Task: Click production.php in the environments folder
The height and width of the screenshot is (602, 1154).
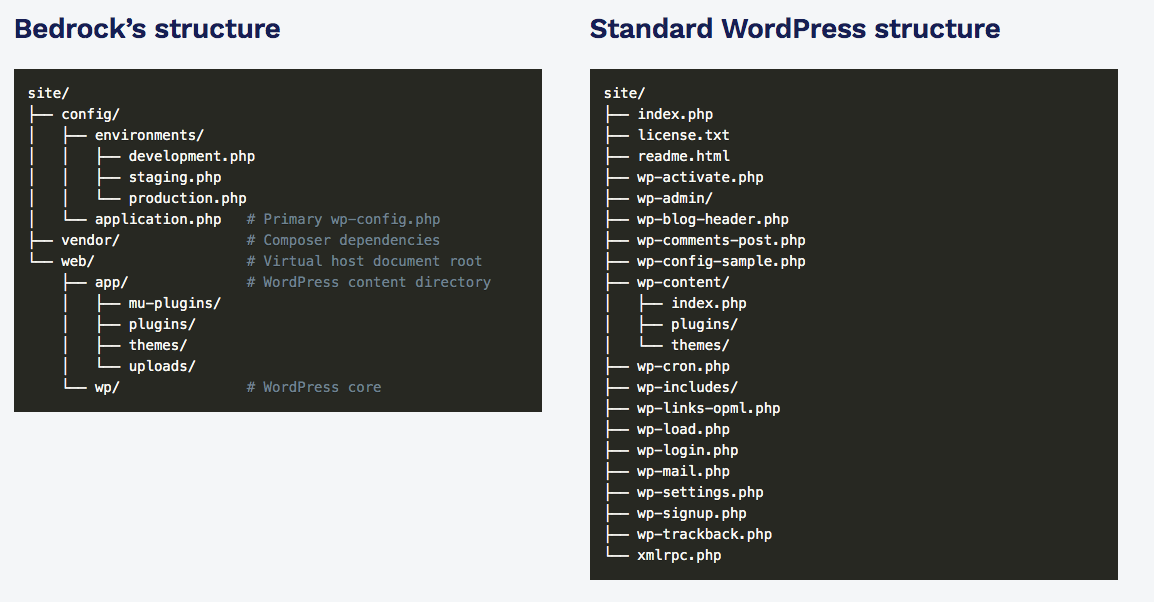Action: pos(188,198)
